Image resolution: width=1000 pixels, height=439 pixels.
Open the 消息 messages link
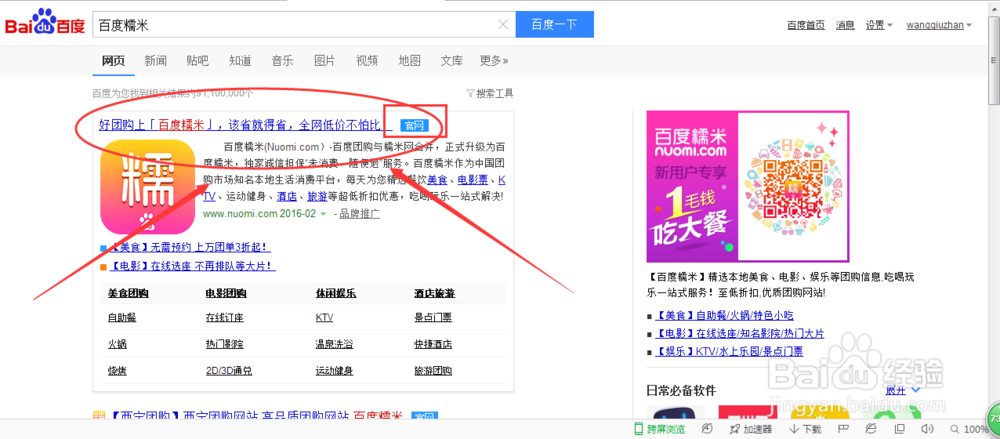(845, 25)
